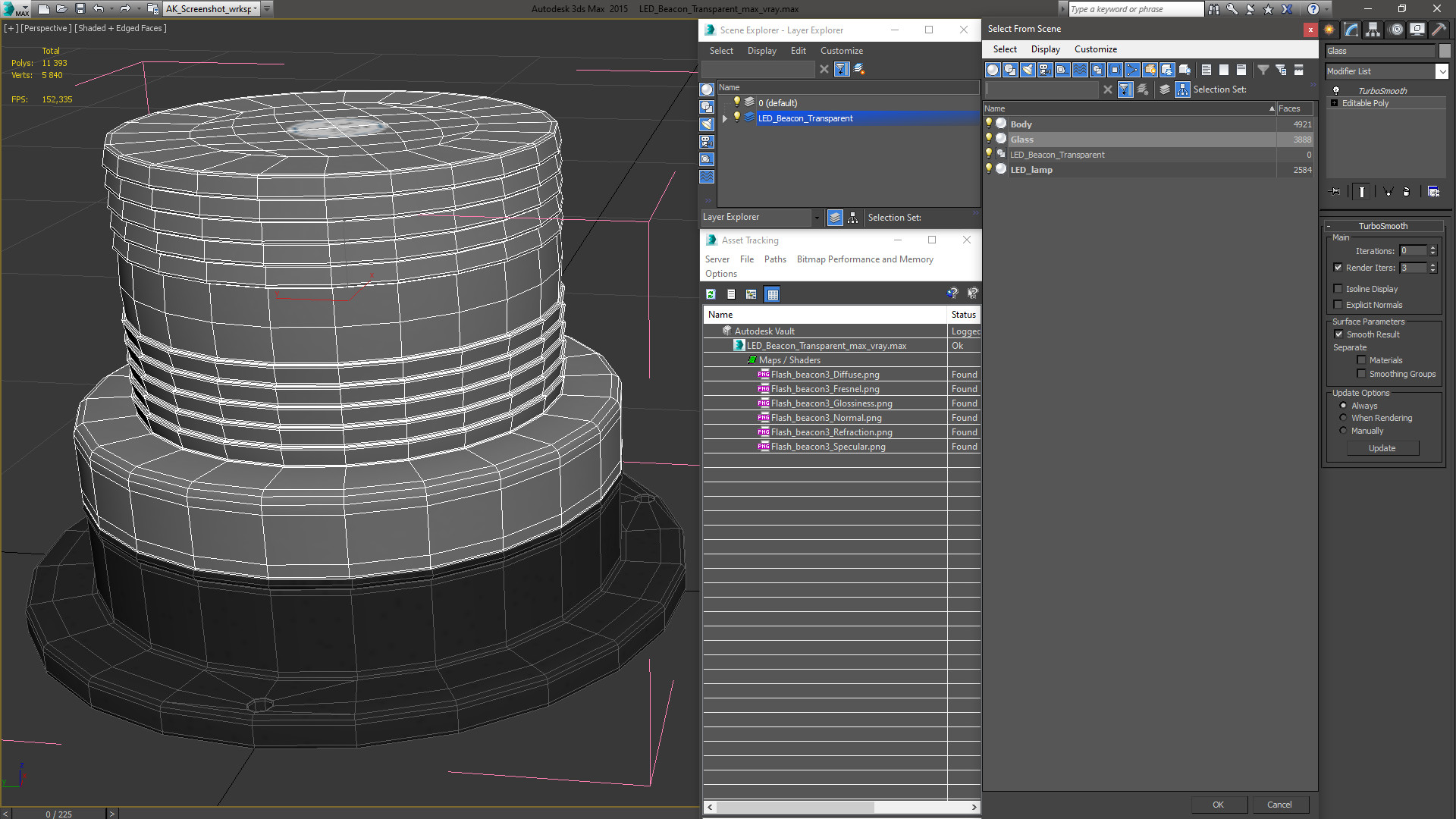The width and height of the screenshot is (1456, 819).
Task: Uncheck the Smooth Result checkbox
Action: (1338, 334)
